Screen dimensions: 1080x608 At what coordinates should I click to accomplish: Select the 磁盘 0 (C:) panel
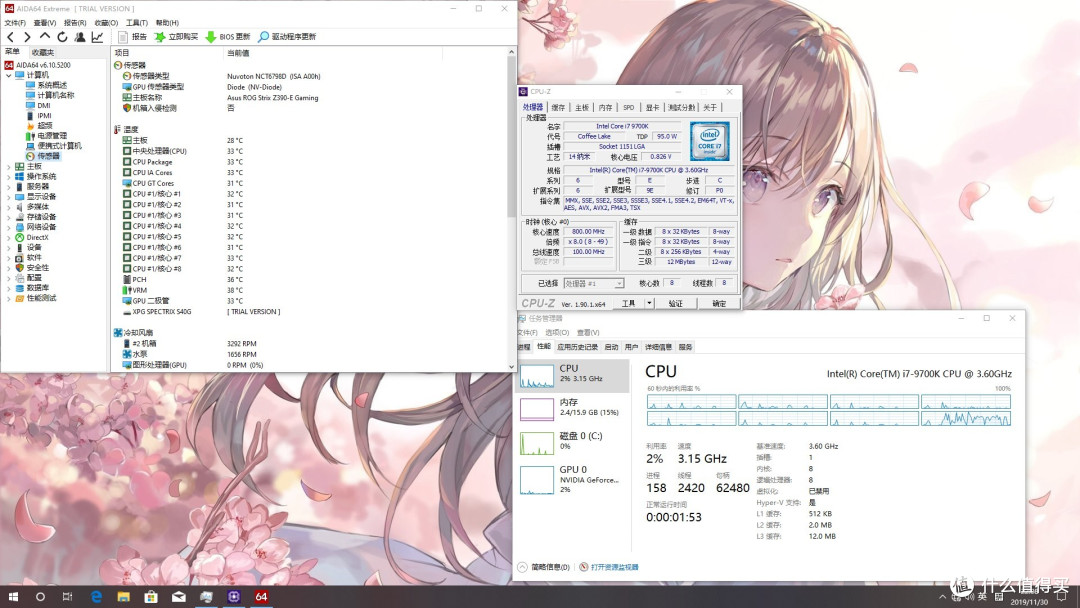572,443
